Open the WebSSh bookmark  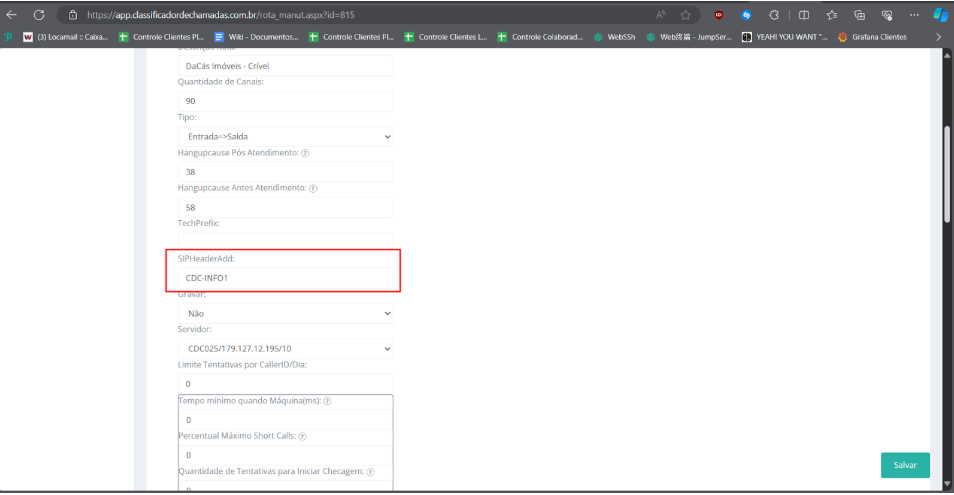click(615, 37)
